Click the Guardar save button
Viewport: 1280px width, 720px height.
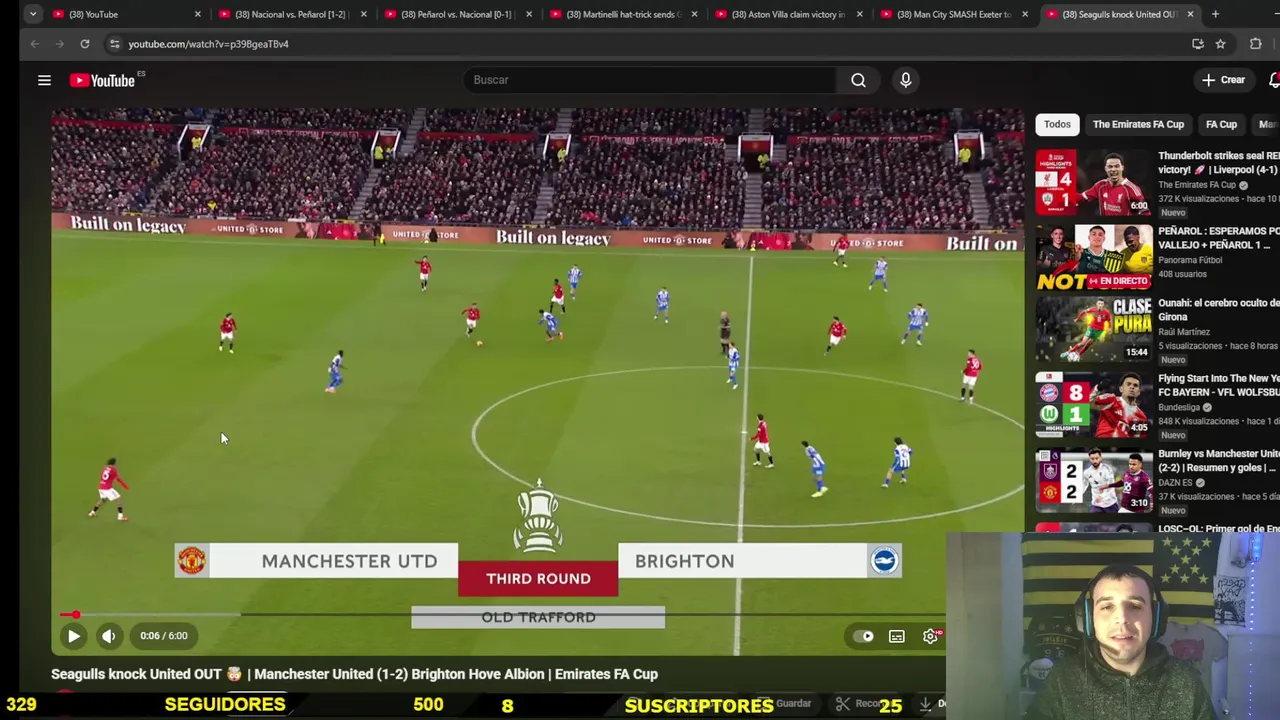click(x=786, y=704)
